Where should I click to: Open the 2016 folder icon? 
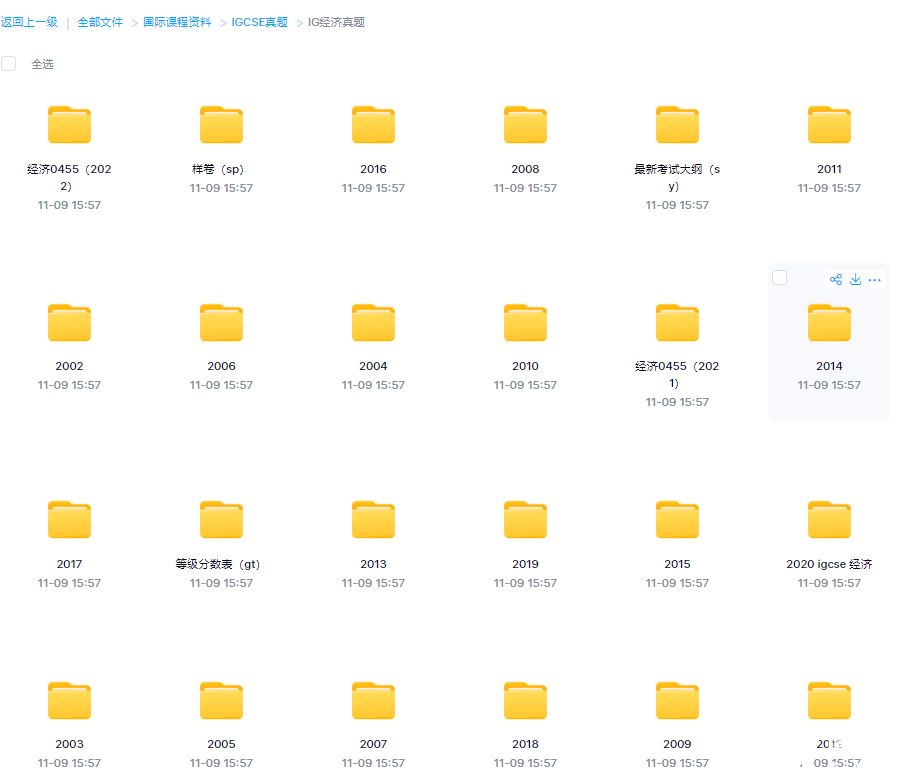point(373,124)
